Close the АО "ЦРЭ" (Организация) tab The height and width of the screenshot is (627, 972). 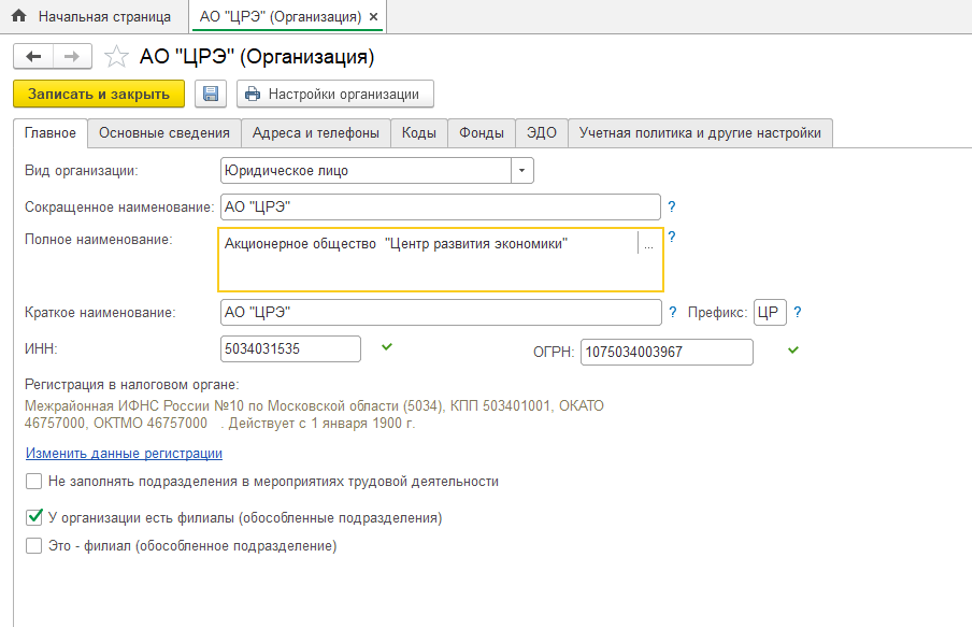coord(373,17)
